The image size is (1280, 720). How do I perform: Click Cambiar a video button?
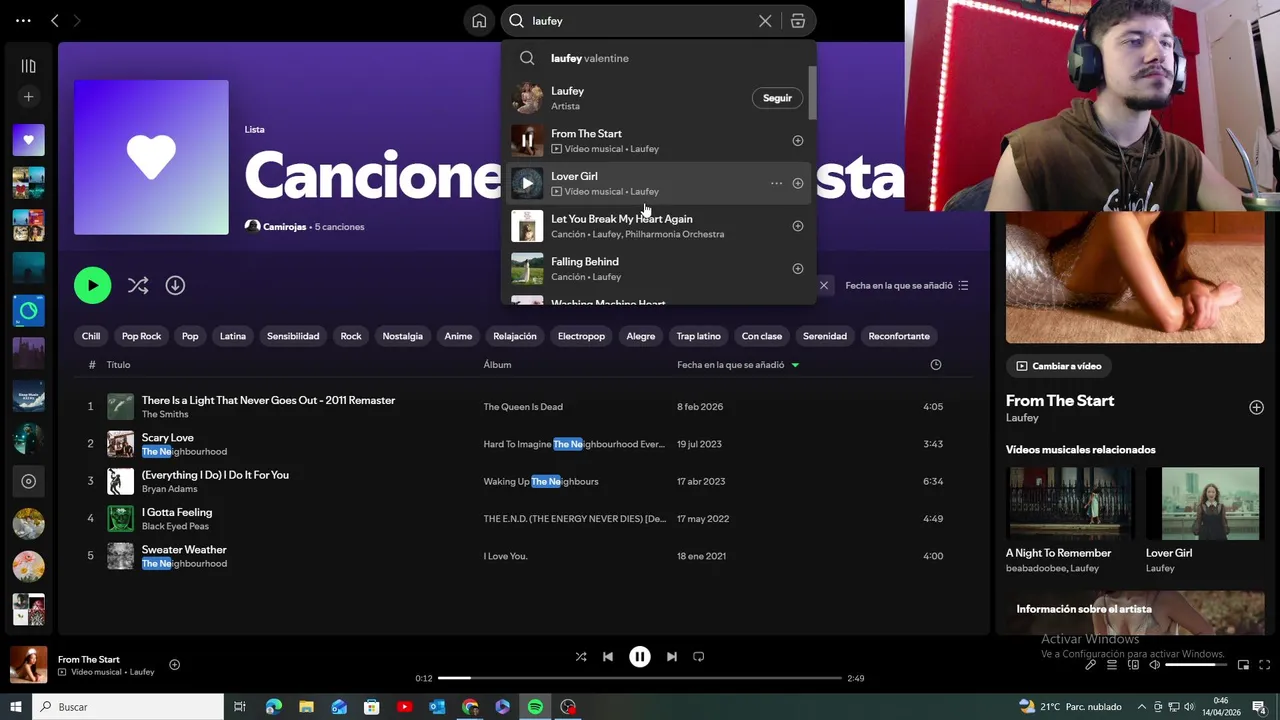point(1059,366)
